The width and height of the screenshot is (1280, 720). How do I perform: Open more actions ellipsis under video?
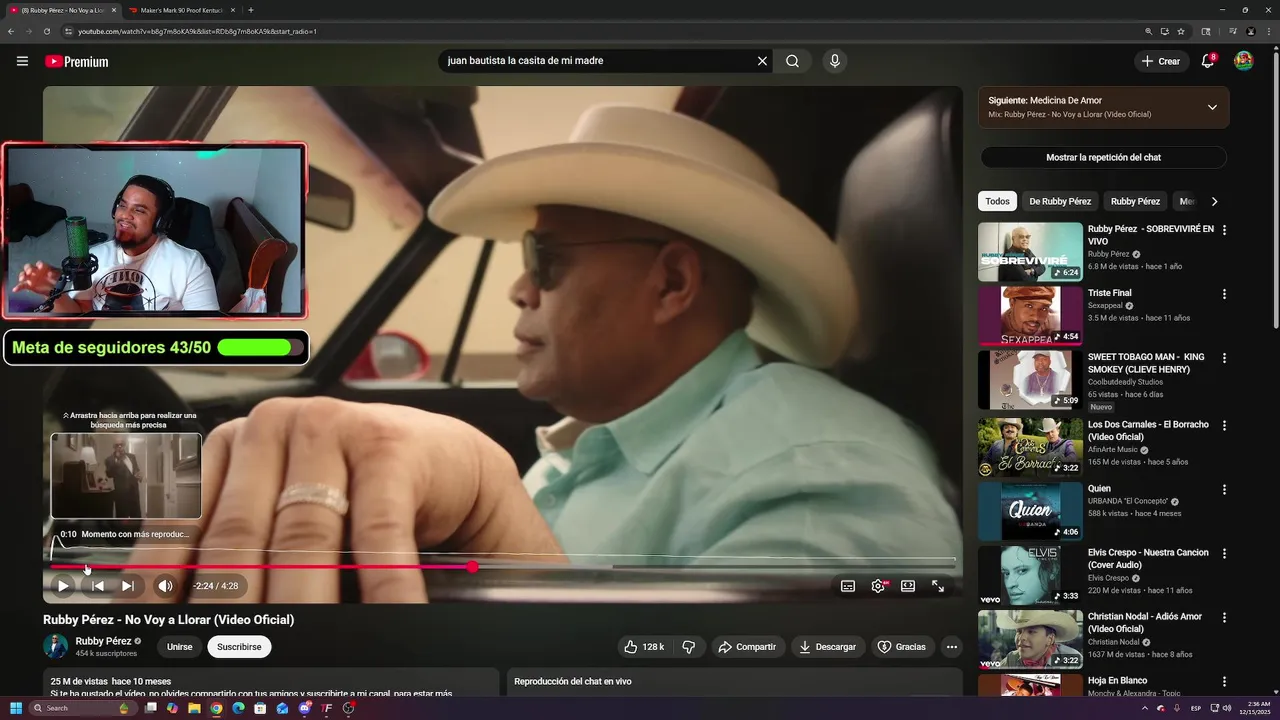[952, 647]
